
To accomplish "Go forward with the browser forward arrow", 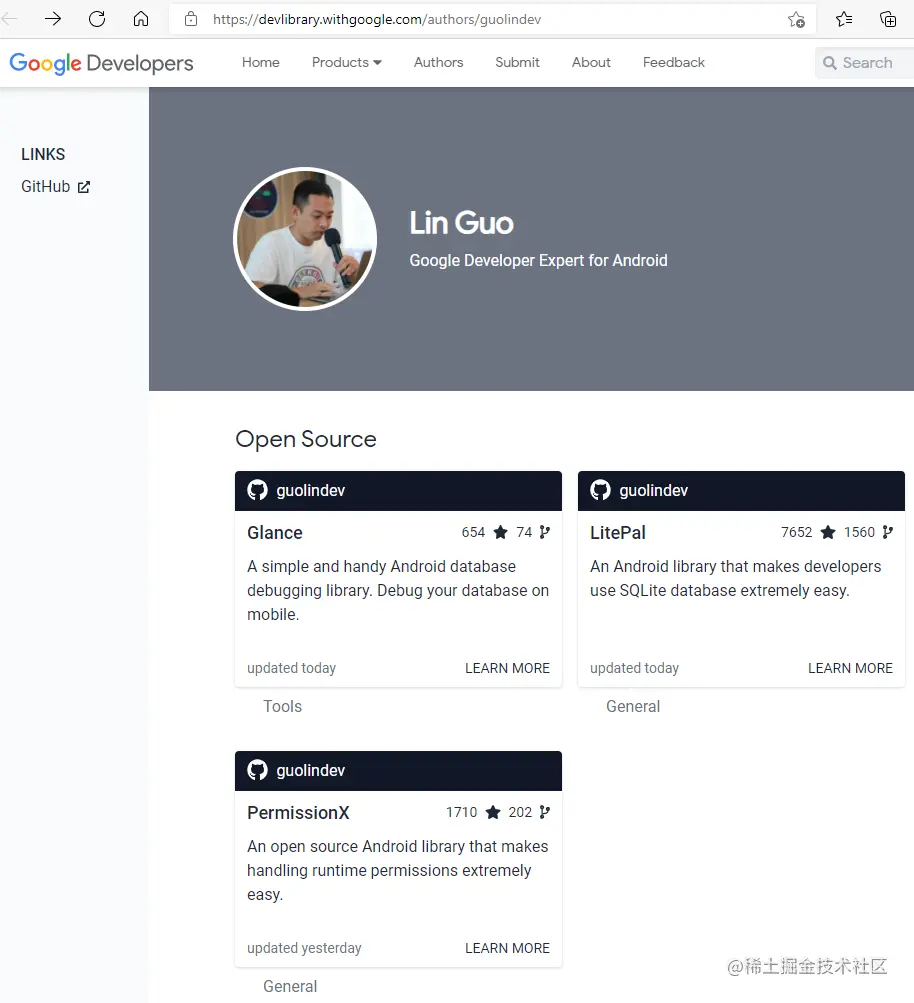I will coord(53,19).
